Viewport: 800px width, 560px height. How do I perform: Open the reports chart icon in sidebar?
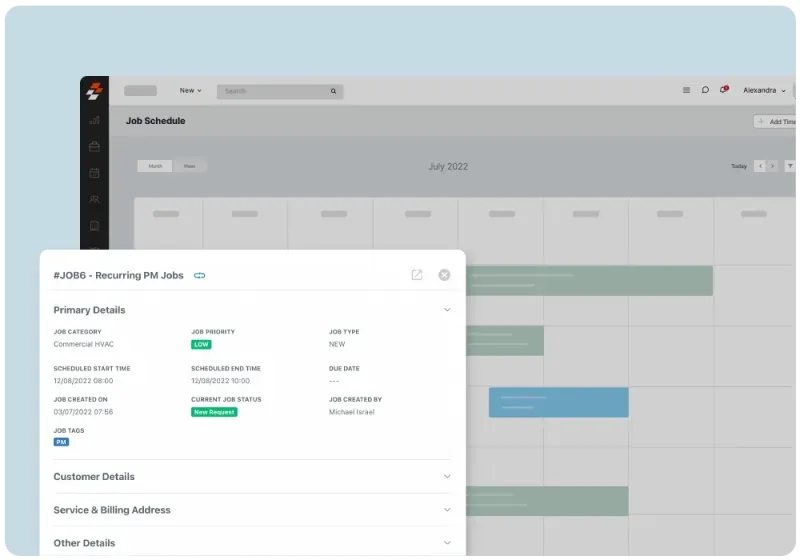pyautogui.click(x=94, y=120)
